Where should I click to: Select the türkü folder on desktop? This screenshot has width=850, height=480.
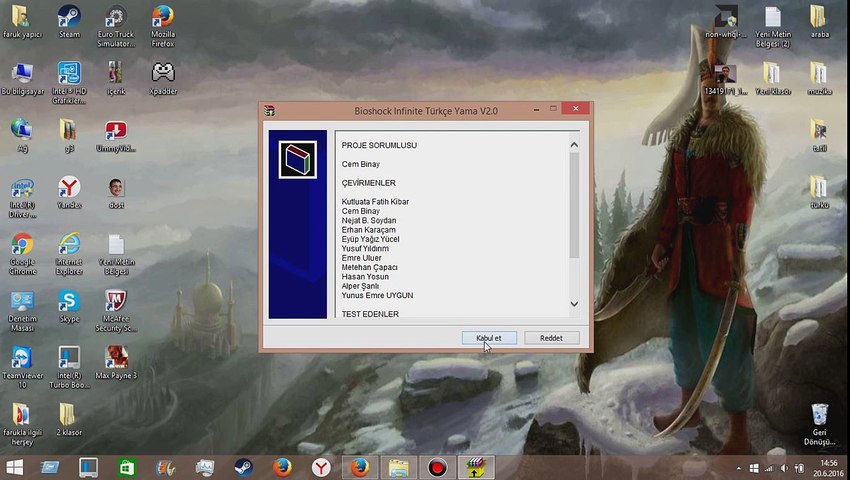pyautogui.click(x=819, y=193)
